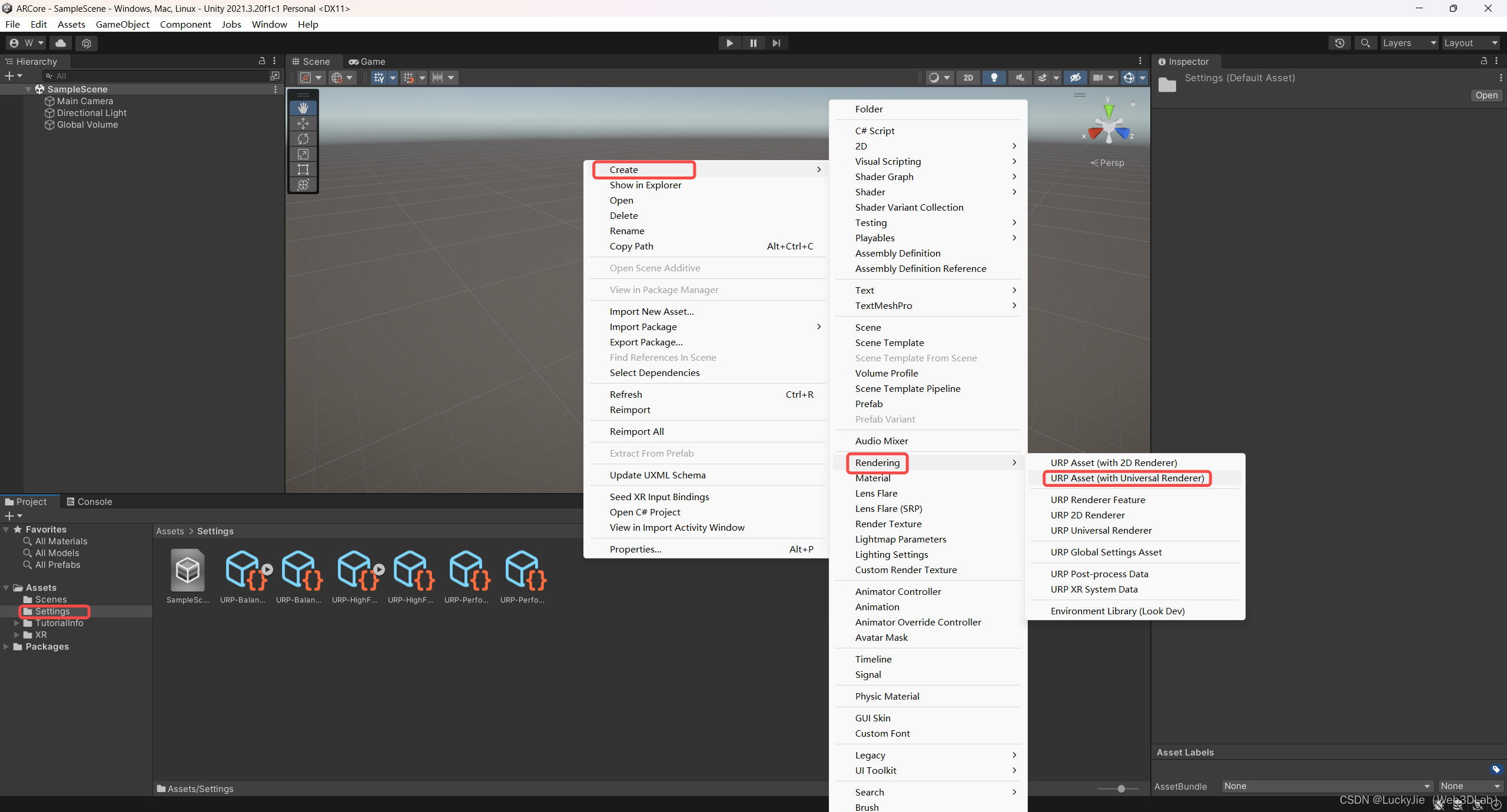This screenshot has width=1507, height=812.
Task: Open the Layers dropdown
Action: 1409,43
